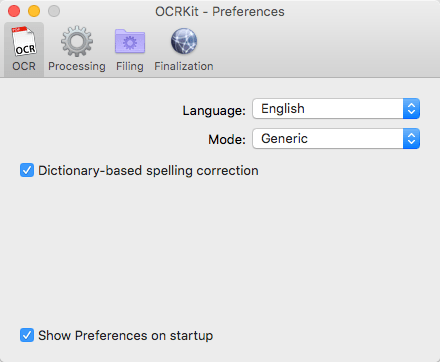Viewport: 440px width, 362px height.
Task: Click the Language dropdown blue arrows
Action: point(411,109)
